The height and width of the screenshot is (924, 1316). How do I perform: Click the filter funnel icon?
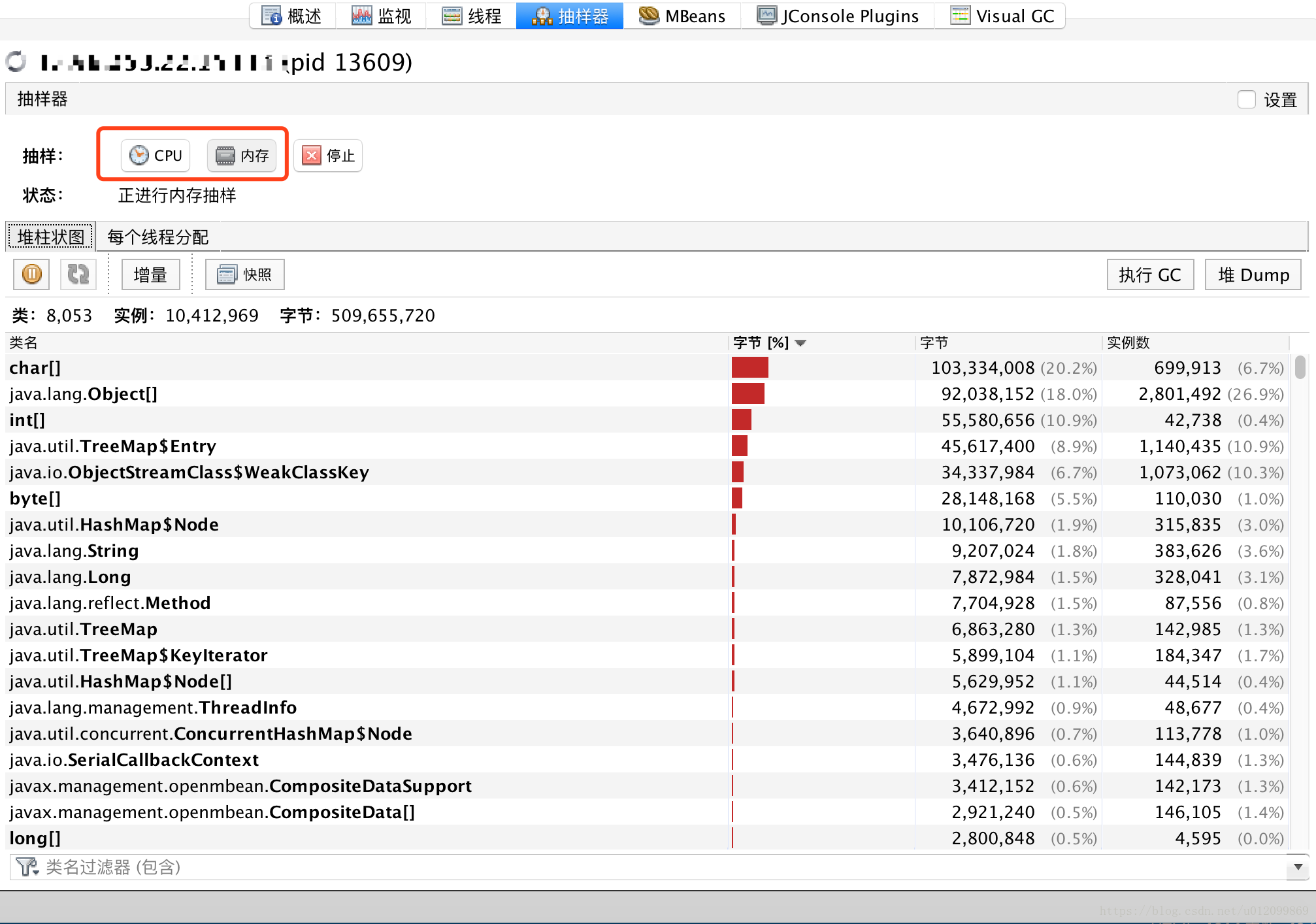click(x=27, y=867)
